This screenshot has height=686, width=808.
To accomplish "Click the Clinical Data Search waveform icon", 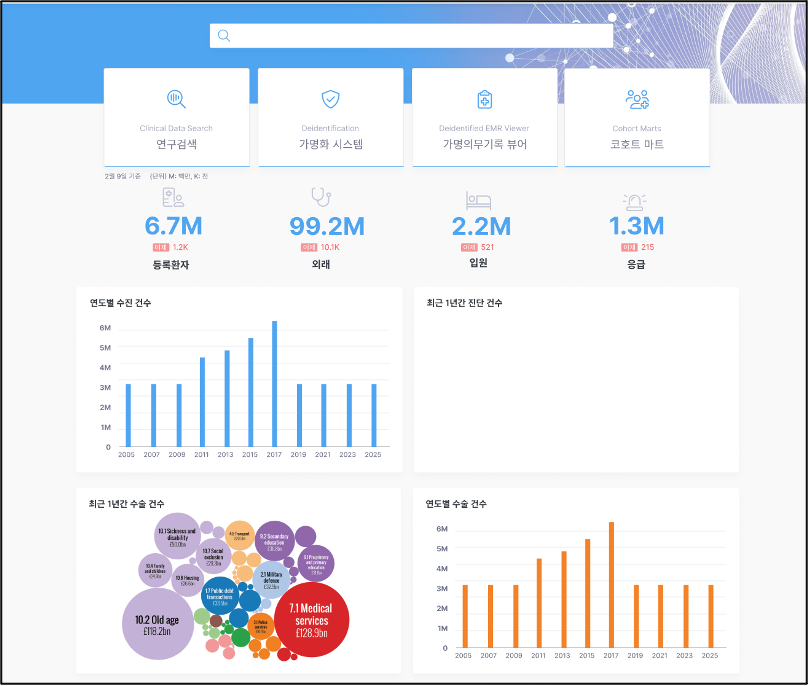I will point(176,99).
